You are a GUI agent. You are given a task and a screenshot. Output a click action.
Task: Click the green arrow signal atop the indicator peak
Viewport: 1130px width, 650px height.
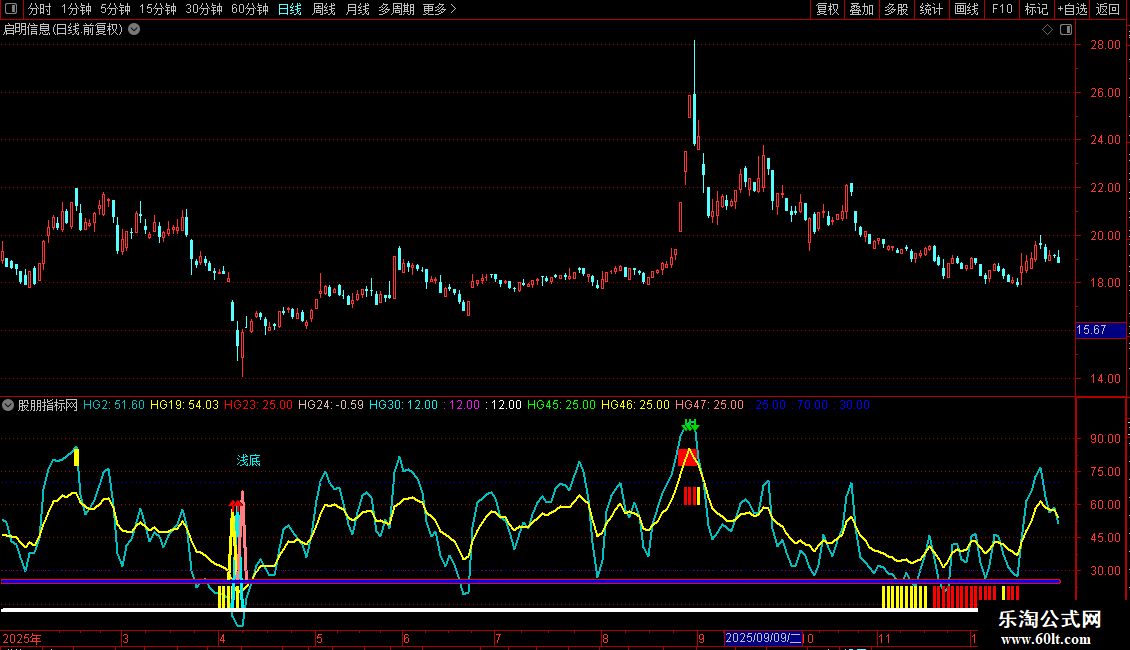690,425
